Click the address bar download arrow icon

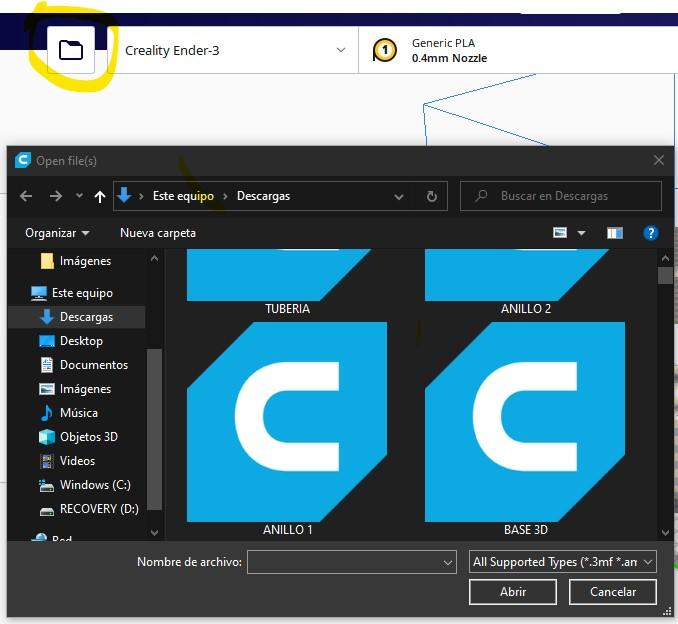(124, 195)
